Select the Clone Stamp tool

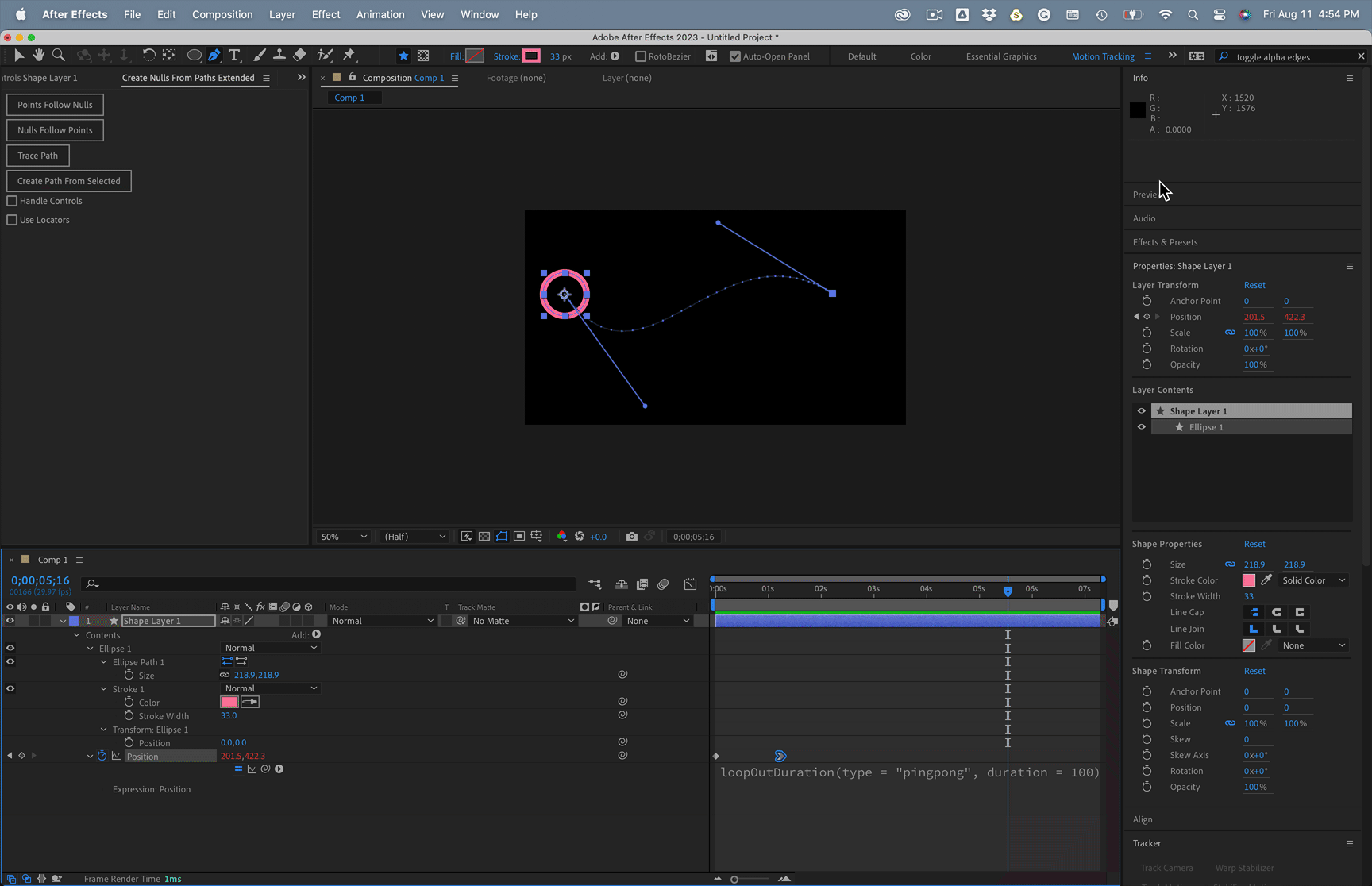tap(279, 56)
